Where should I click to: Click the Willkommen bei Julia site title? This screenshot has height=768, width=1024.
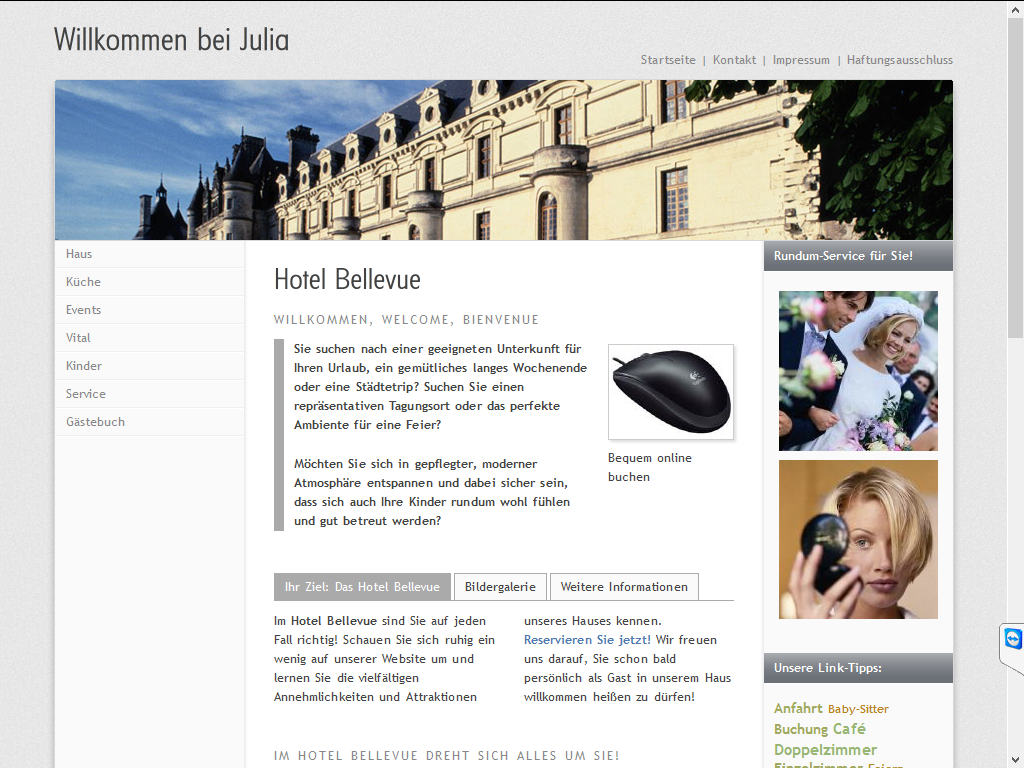171,40
